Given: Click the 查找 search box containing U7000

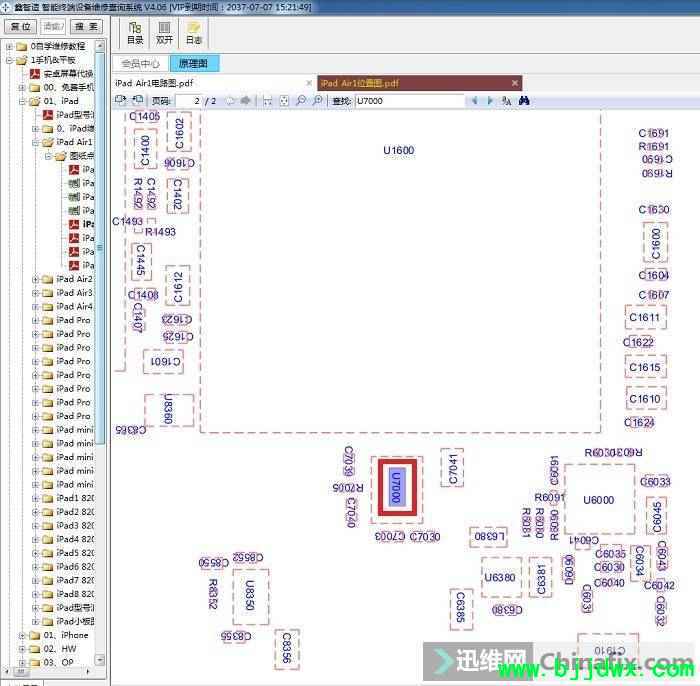Looking at the screenshot, I should tap(409, 101).
